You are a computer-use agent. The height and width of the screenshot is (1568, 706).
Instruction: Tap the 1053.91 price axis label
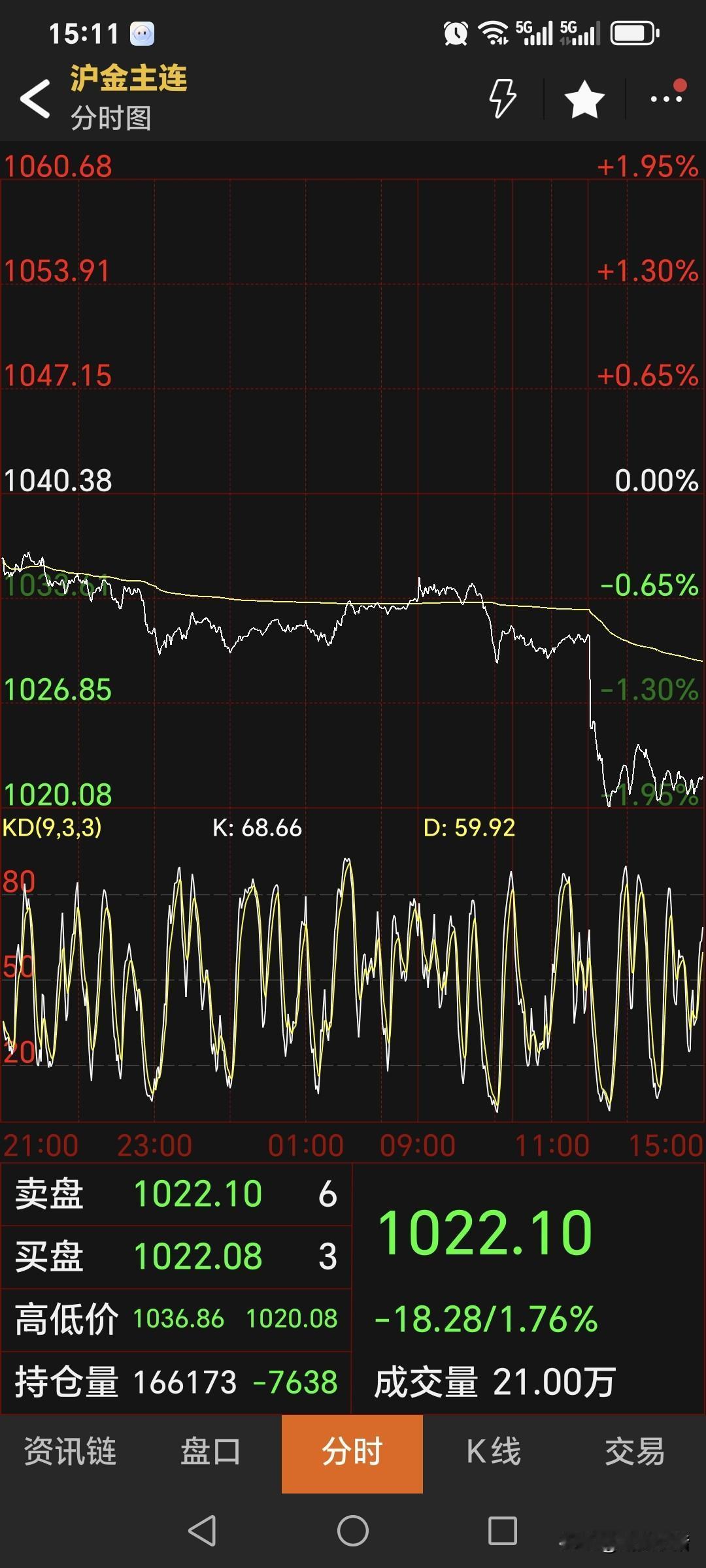click(x=58, y=271)
